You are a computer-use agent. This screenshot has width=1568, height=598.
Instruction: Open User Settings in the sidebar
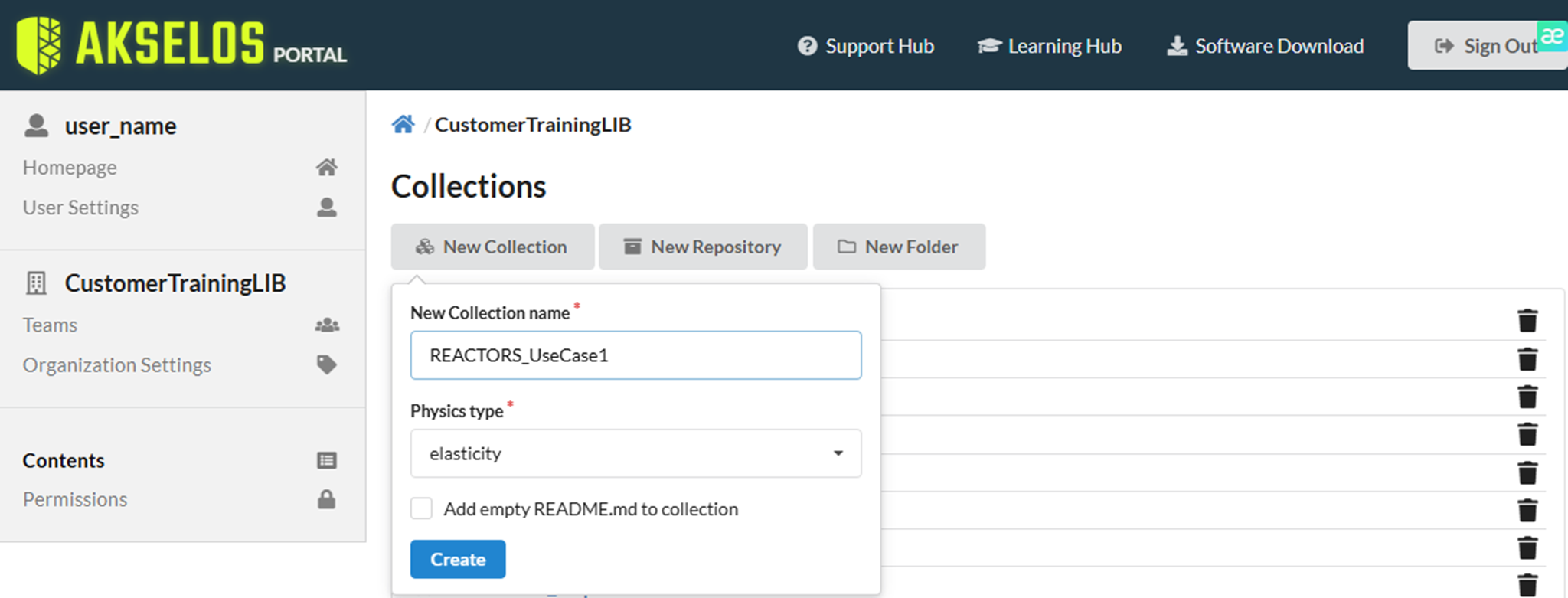(x=80, y=208)
